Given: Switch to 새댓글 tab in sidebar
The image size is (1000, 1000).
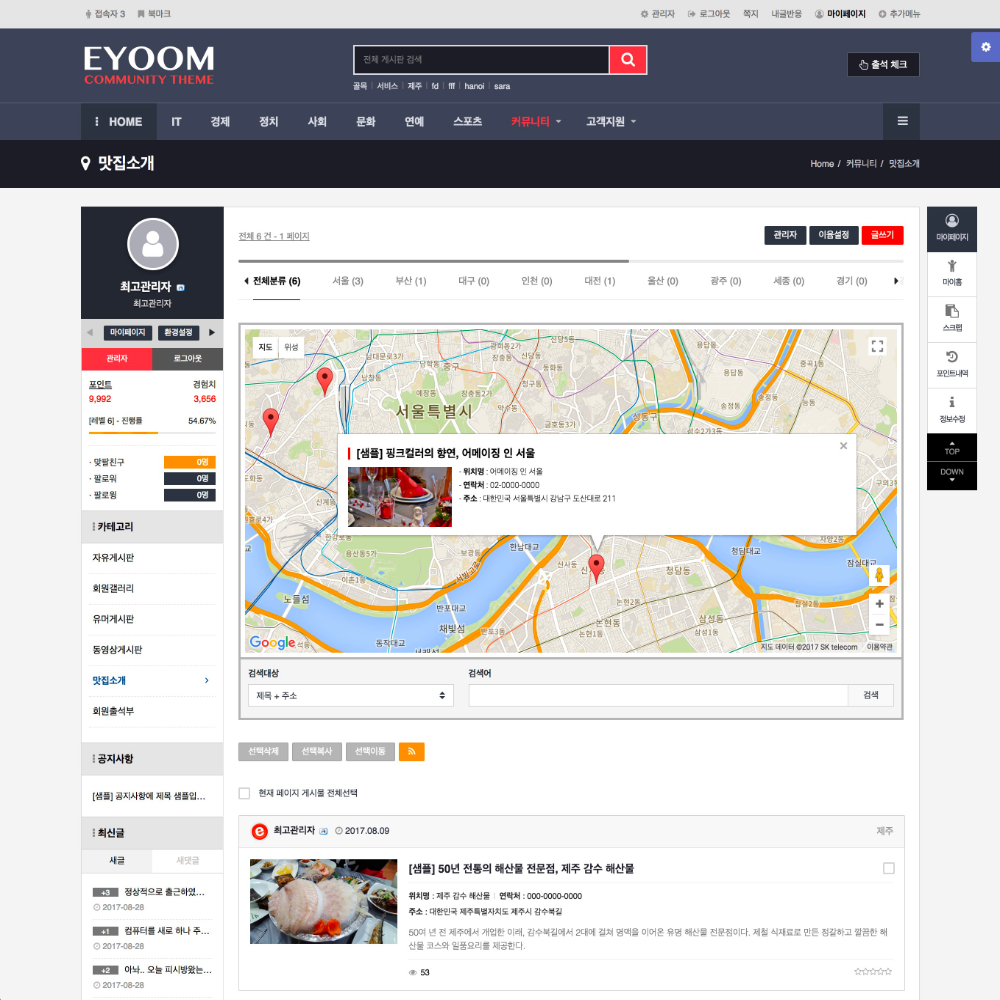Looking at the screenshot, I should pyautogui.click(x=187, y=860).
